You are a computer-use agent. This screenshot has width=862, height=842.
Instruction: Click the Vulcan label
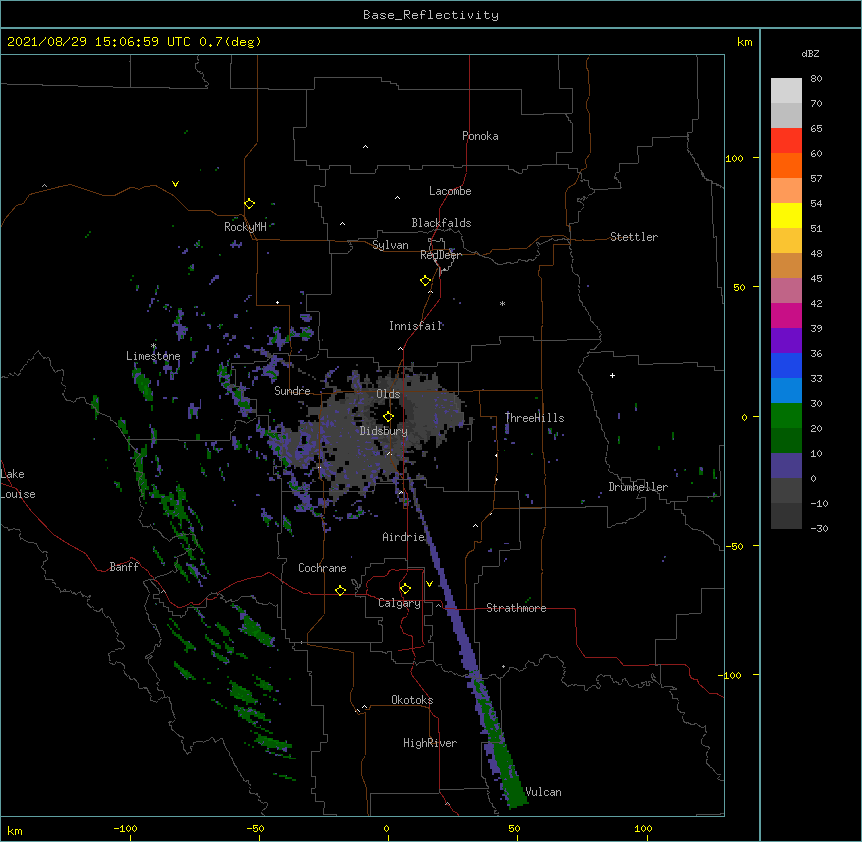click(x=543, y=792)
